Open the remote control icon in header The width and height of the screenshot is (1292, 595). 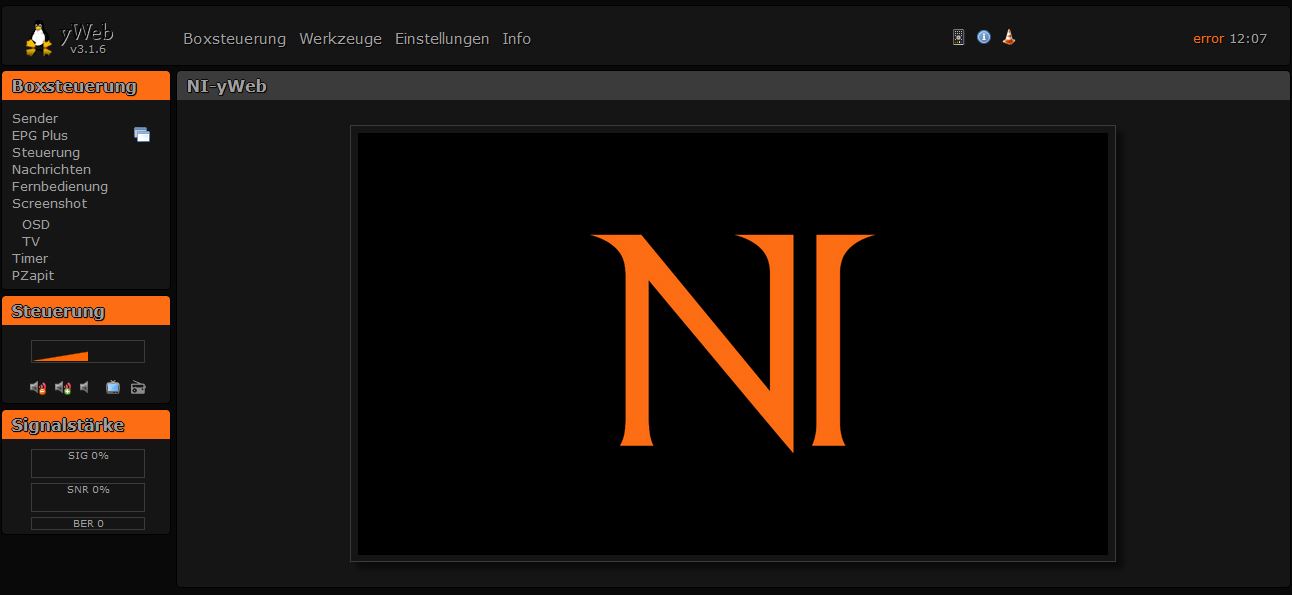point(958,38)
